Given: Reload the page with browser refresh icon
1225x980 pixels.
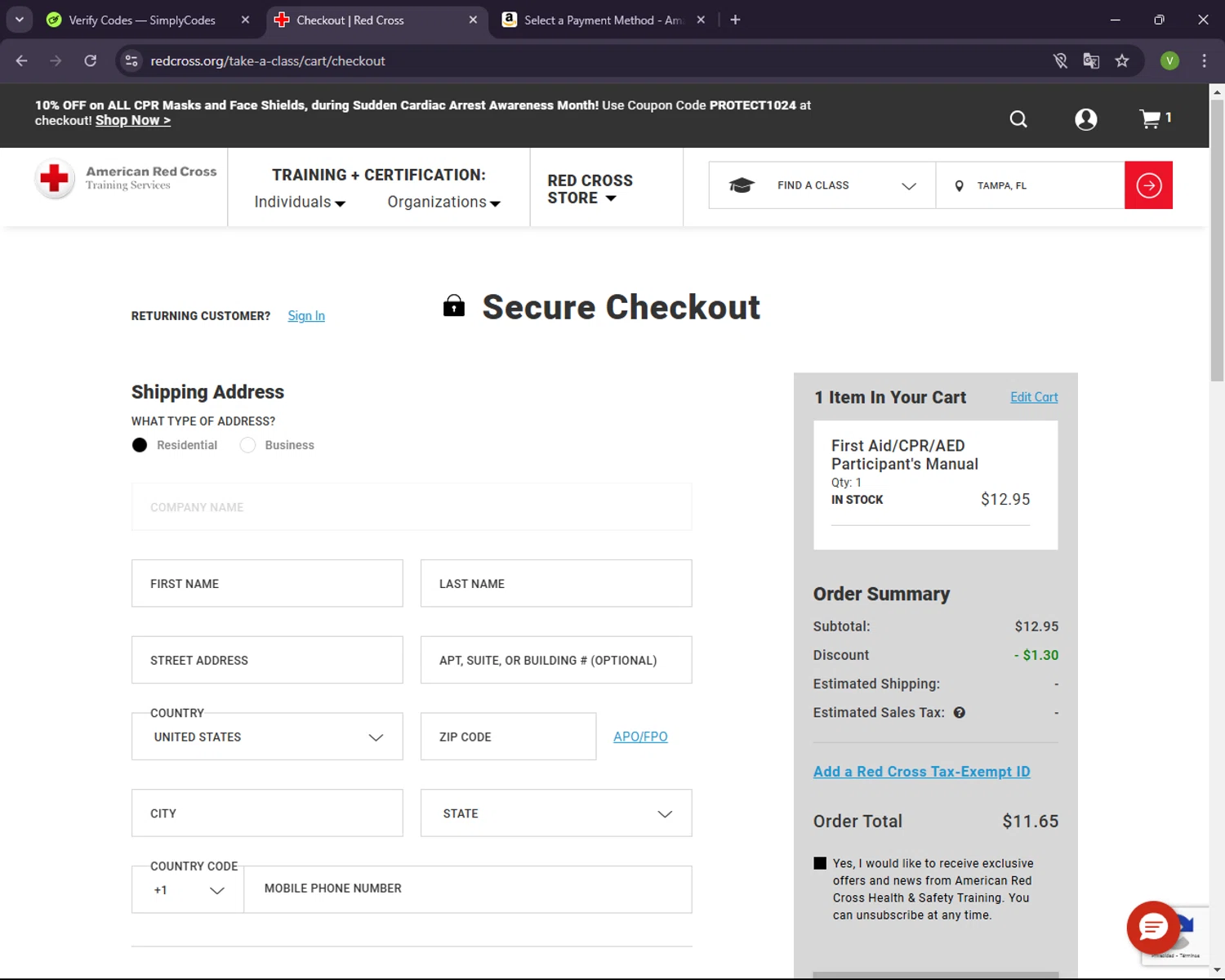Looking at the screenshot, I should (x=91, y=60).
